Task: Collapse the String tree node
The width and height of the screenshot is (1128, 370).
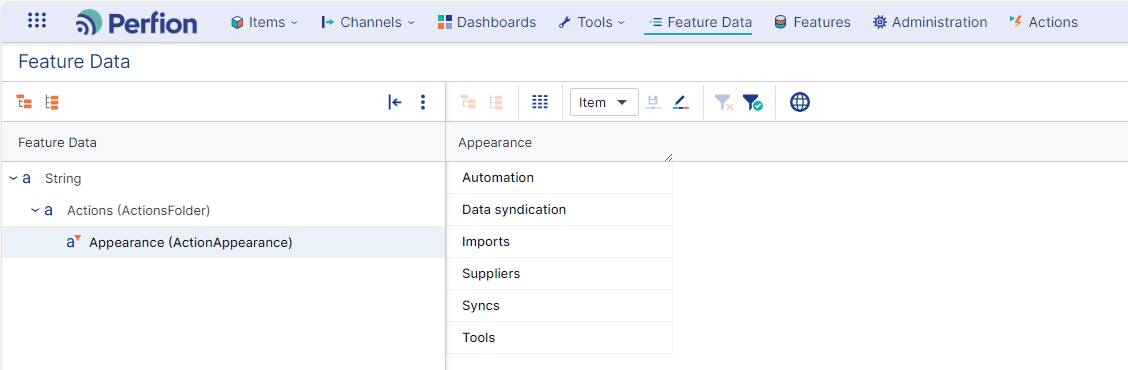Action: pos(13,178)
